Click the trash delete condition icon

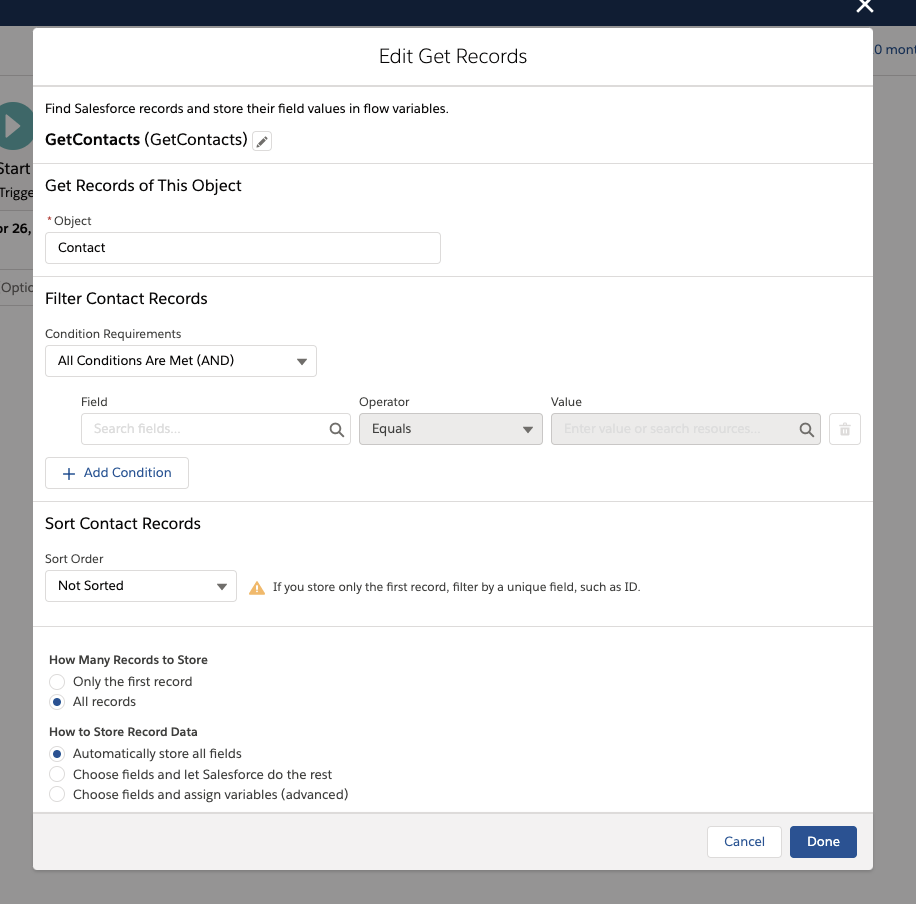(845, 429)
